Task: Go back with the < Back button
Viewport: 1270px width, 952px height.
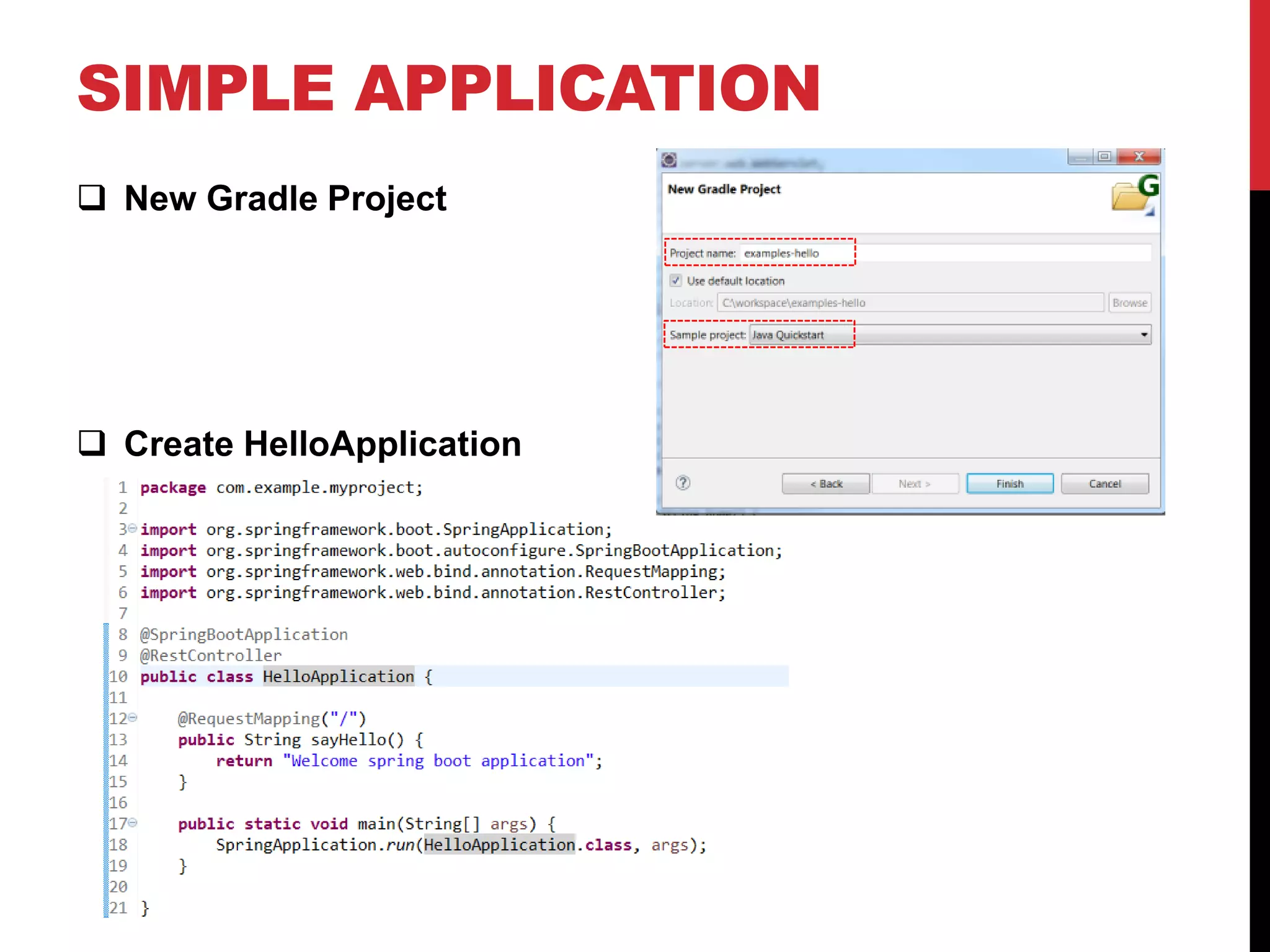Action: click(x=826, y=483)
